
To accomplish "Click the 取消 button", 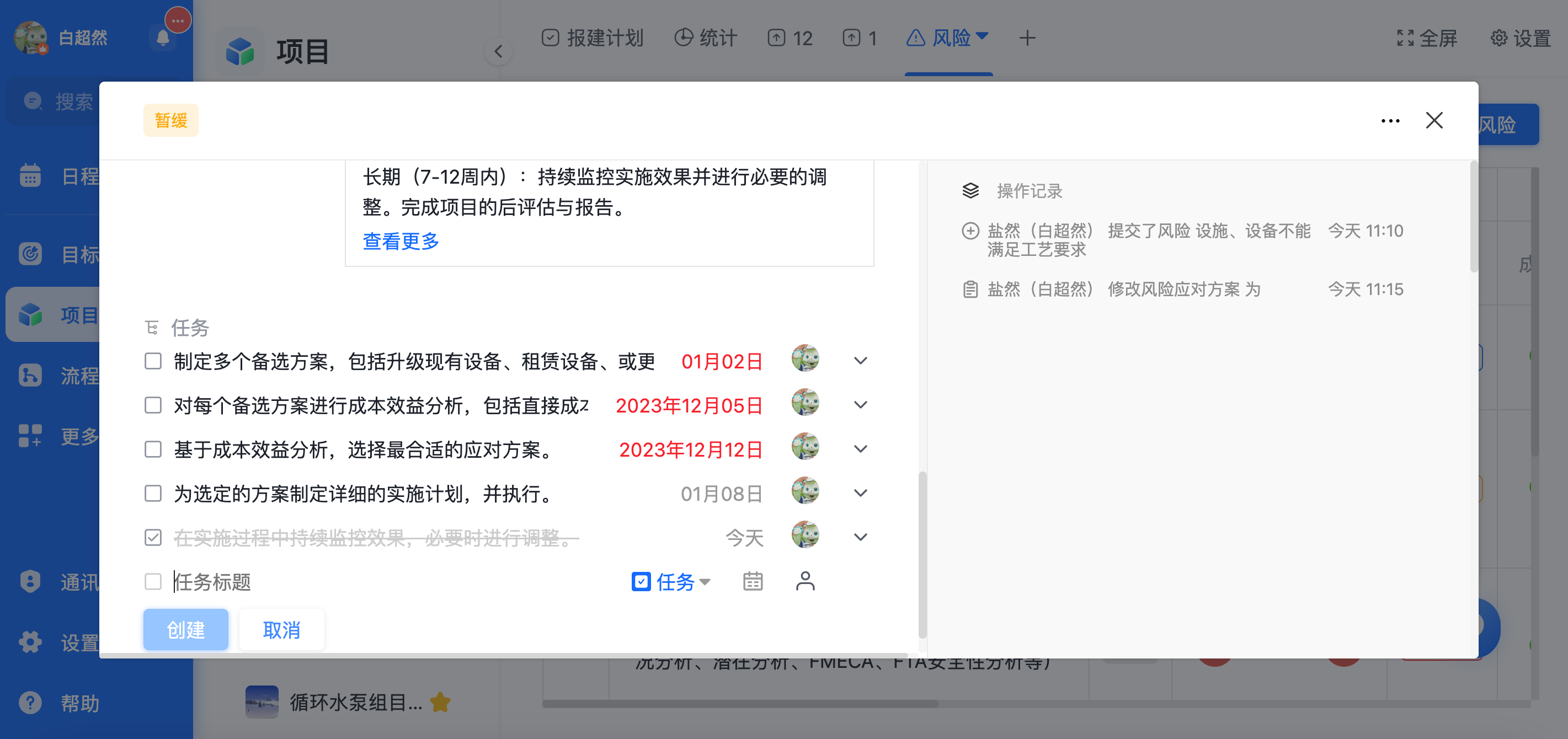I will (x=282, y=629).
